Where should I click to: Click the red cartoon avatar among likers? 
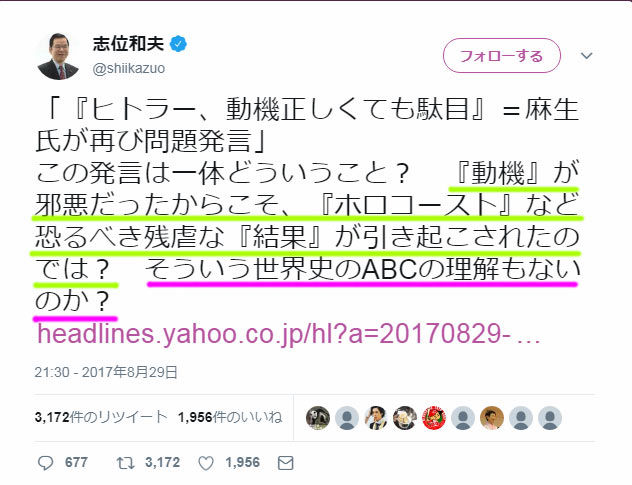(434, 418)
